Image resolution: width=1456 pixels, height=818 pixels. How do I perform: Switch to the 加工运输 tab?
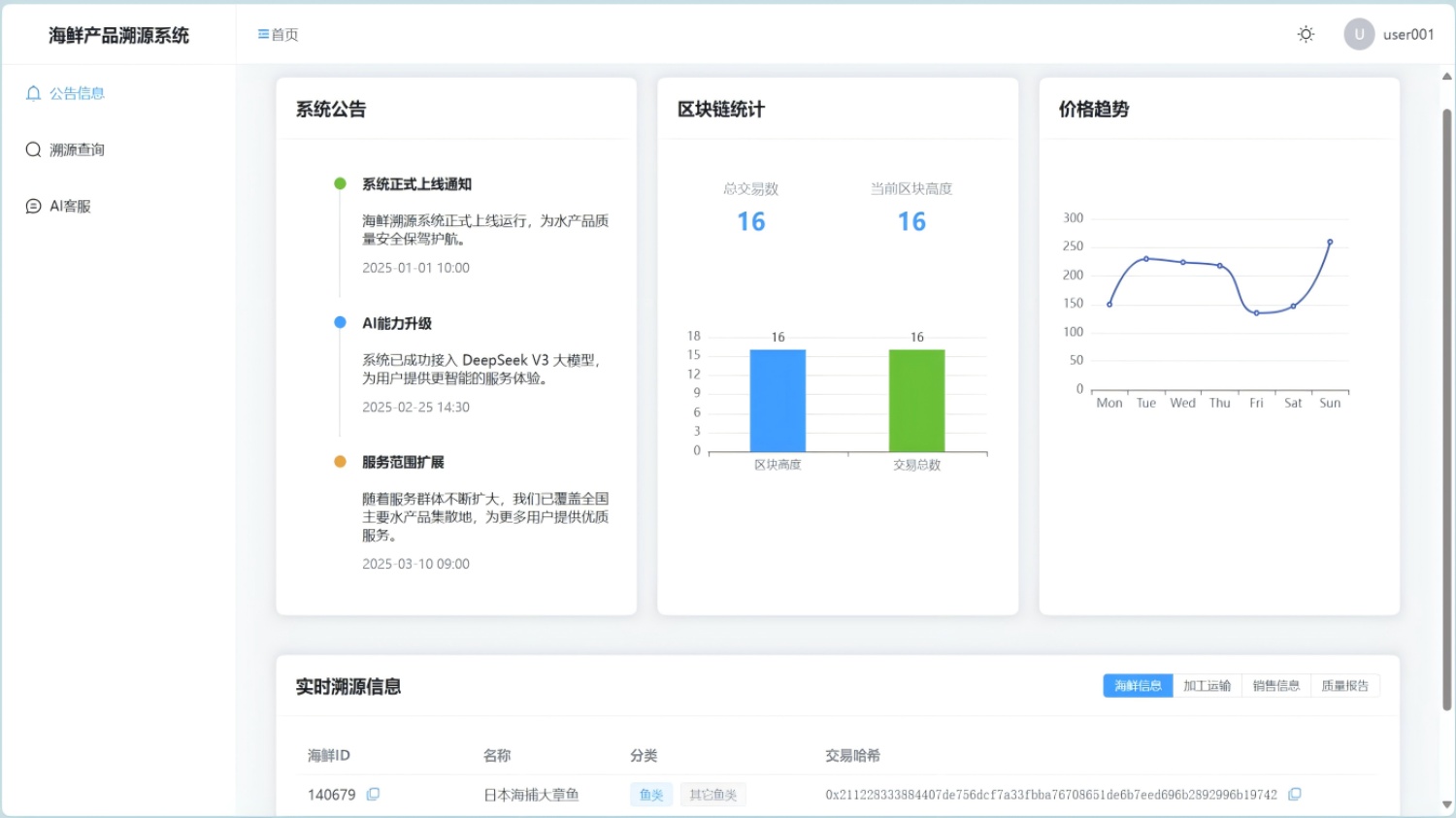[1207, 686]
